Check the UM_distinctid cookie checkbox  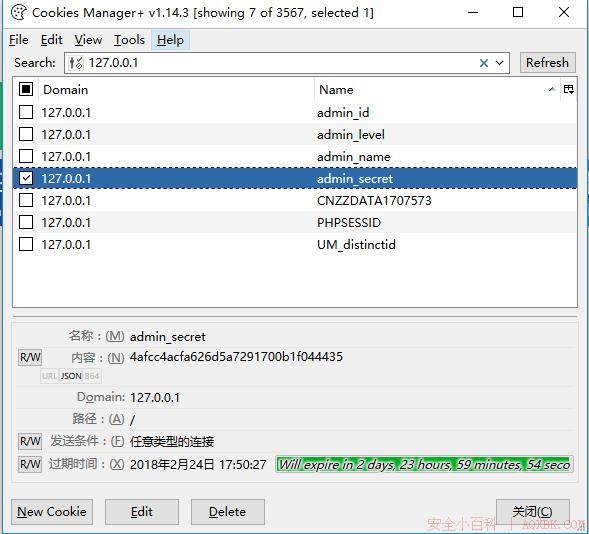pos(26,244)
